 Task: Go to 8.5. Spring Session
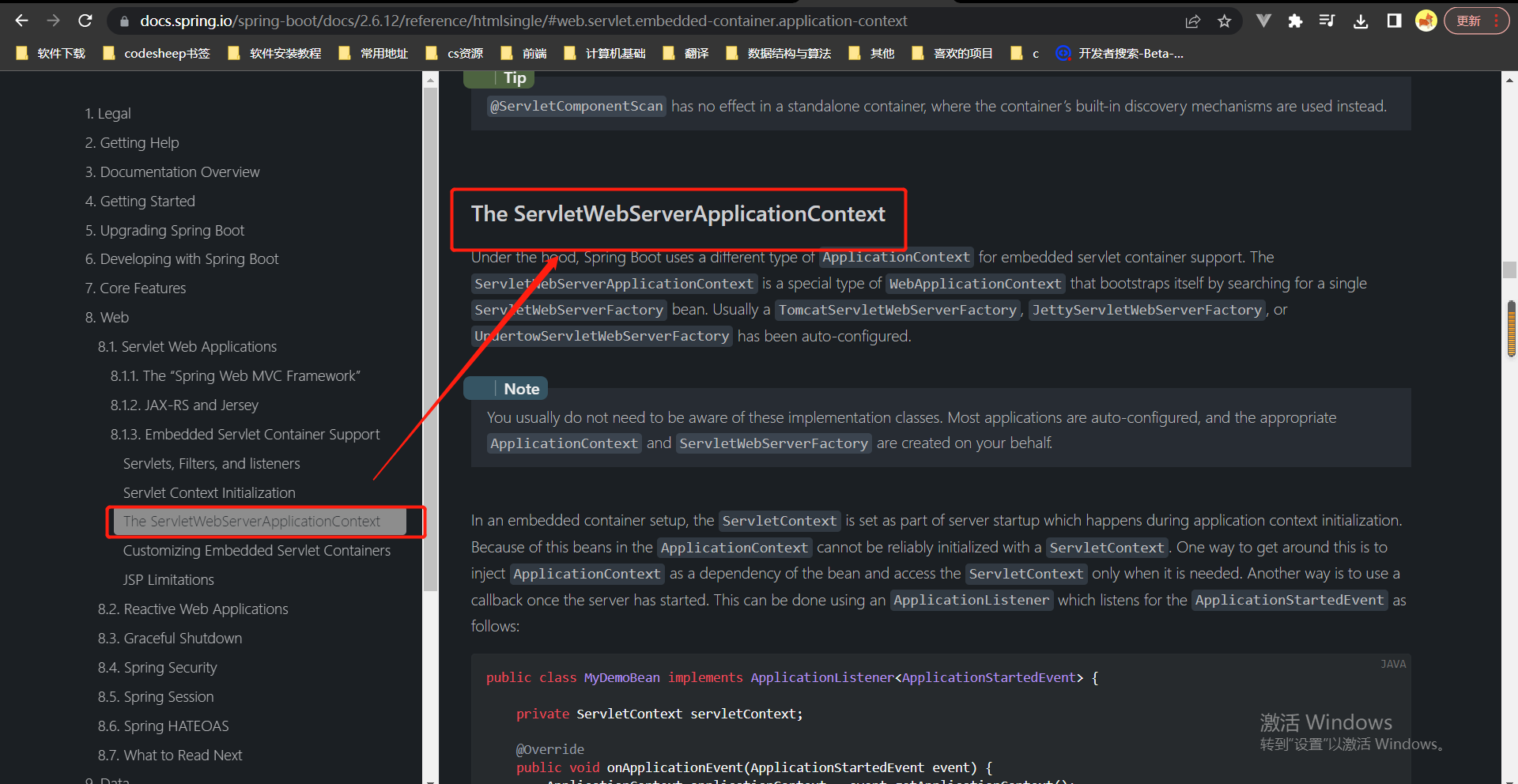point(156,697)
